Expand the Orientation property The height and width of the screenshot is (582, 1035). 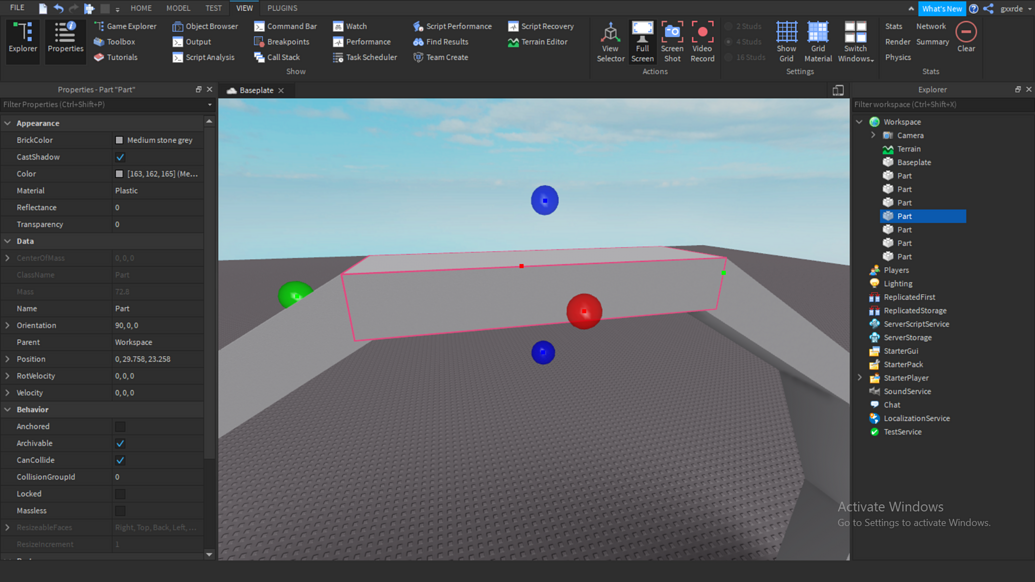click(x=8, y=325)
